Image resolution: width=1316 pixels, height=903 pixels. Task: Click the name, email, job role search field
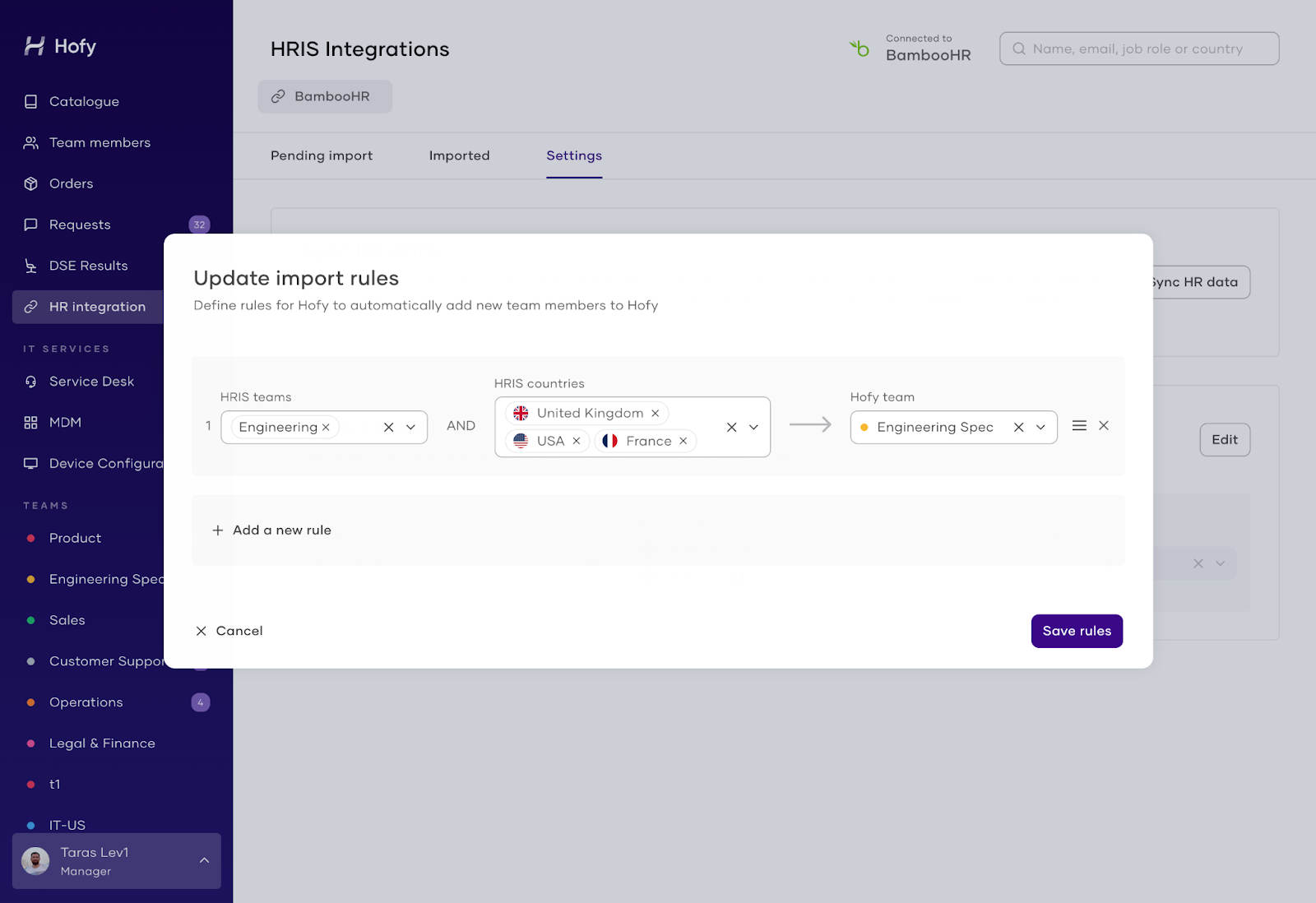coord(1138,49)
